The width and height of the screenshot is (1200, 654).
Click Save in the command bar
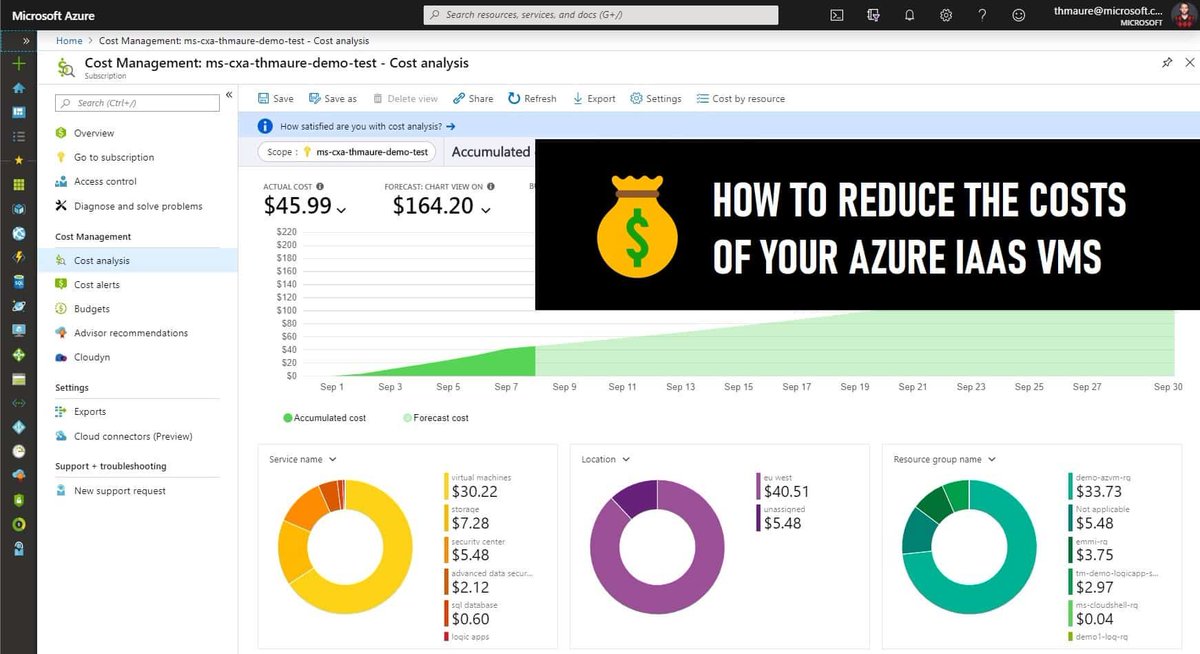pos(276,98)
